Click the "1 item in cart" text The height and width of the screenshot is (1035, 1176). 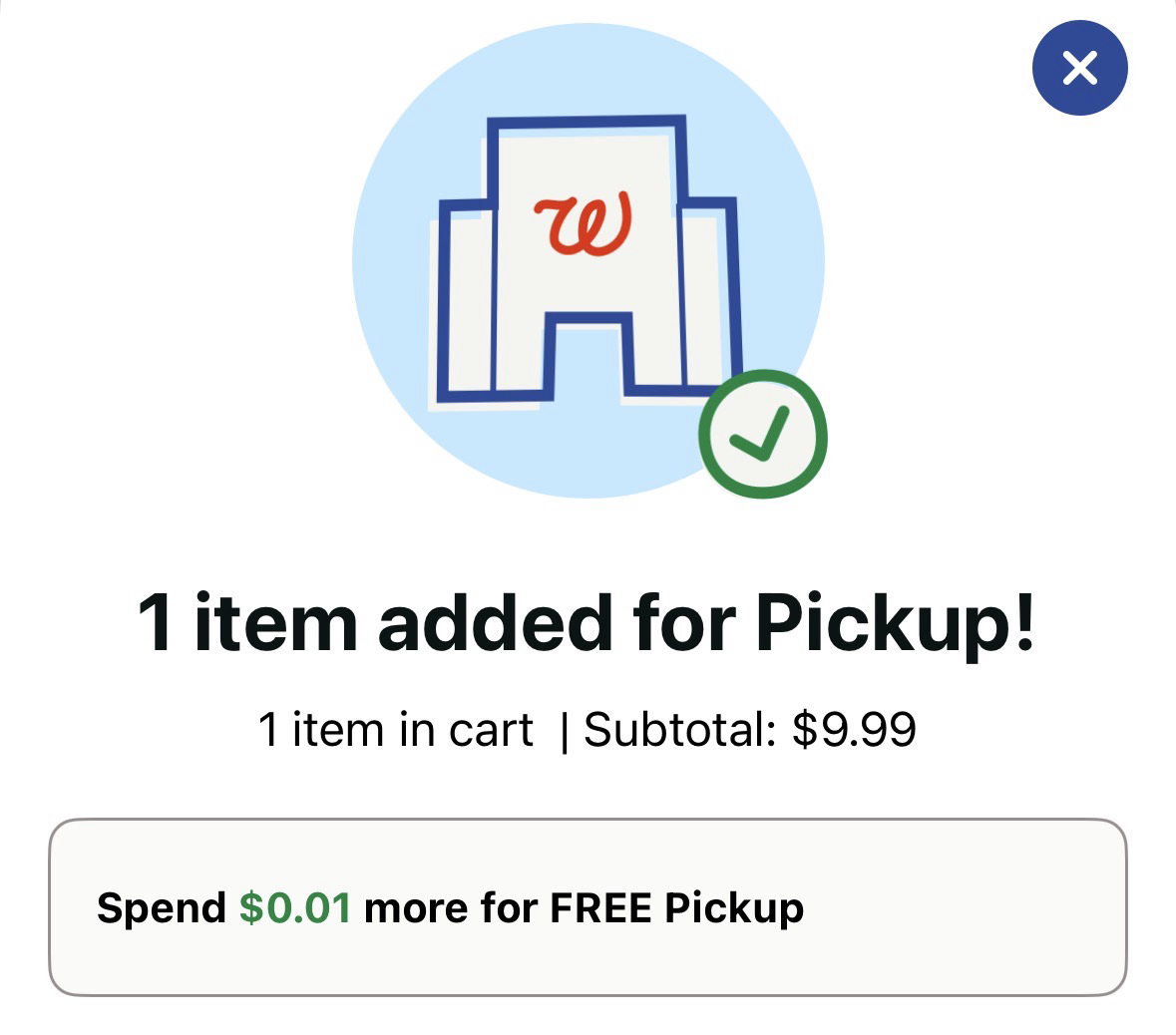coord(396,730)
